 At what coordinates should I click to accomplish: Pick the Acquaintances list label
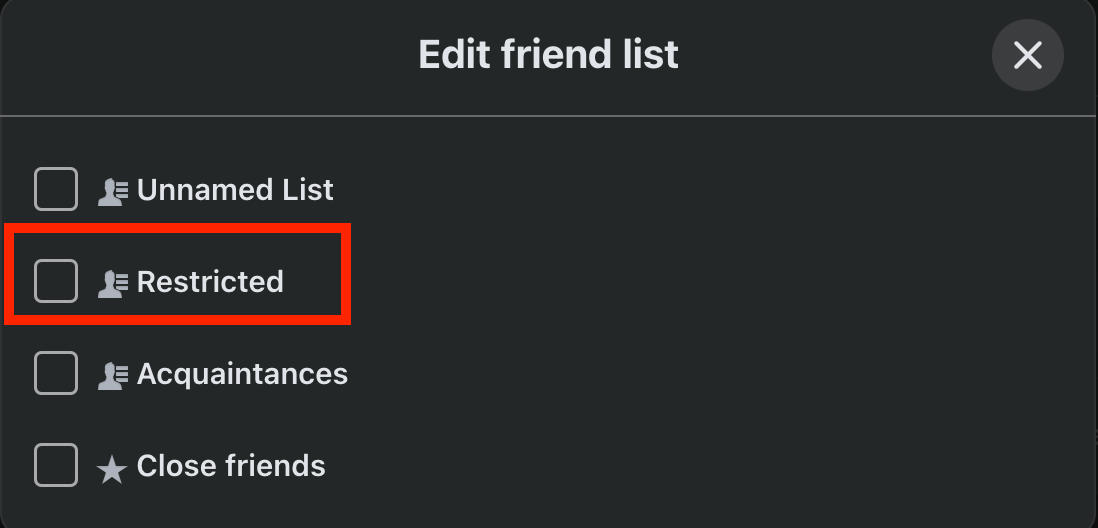click(x=242, y=374)
